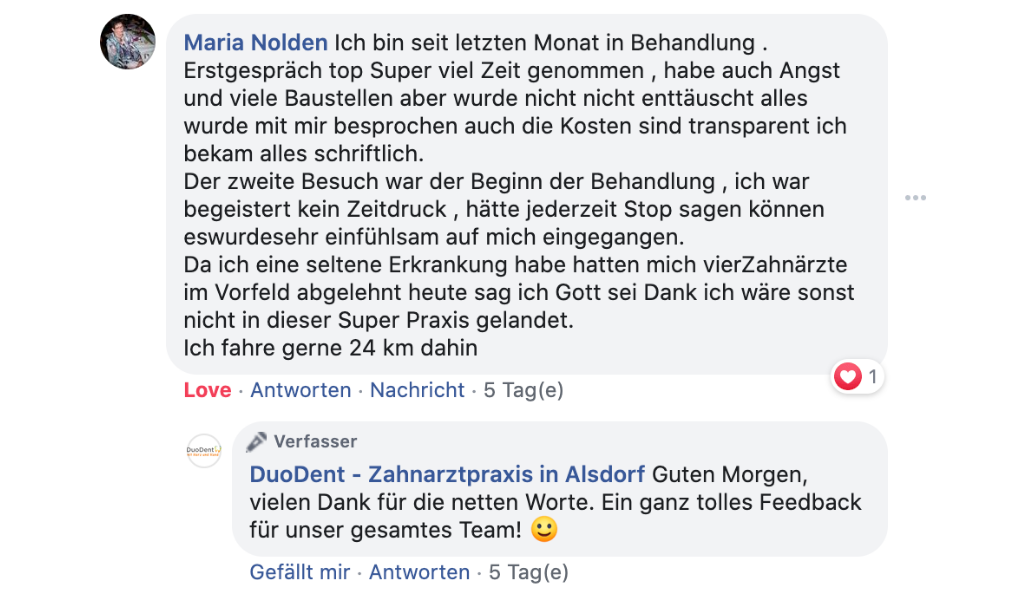Click the red heart reaction icon
The height and width of the screenshot is (600, 1024).
848,377
